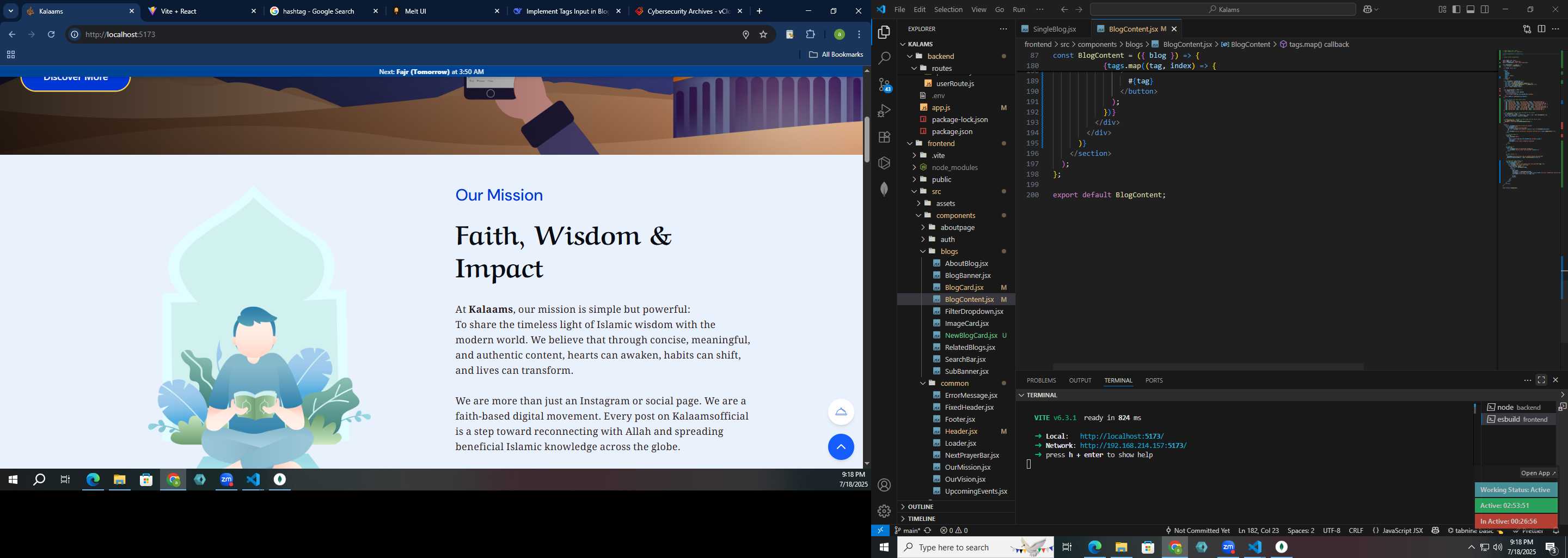Open the Network URL link in terminal
1568x558 pixels.
point(1134,446)
